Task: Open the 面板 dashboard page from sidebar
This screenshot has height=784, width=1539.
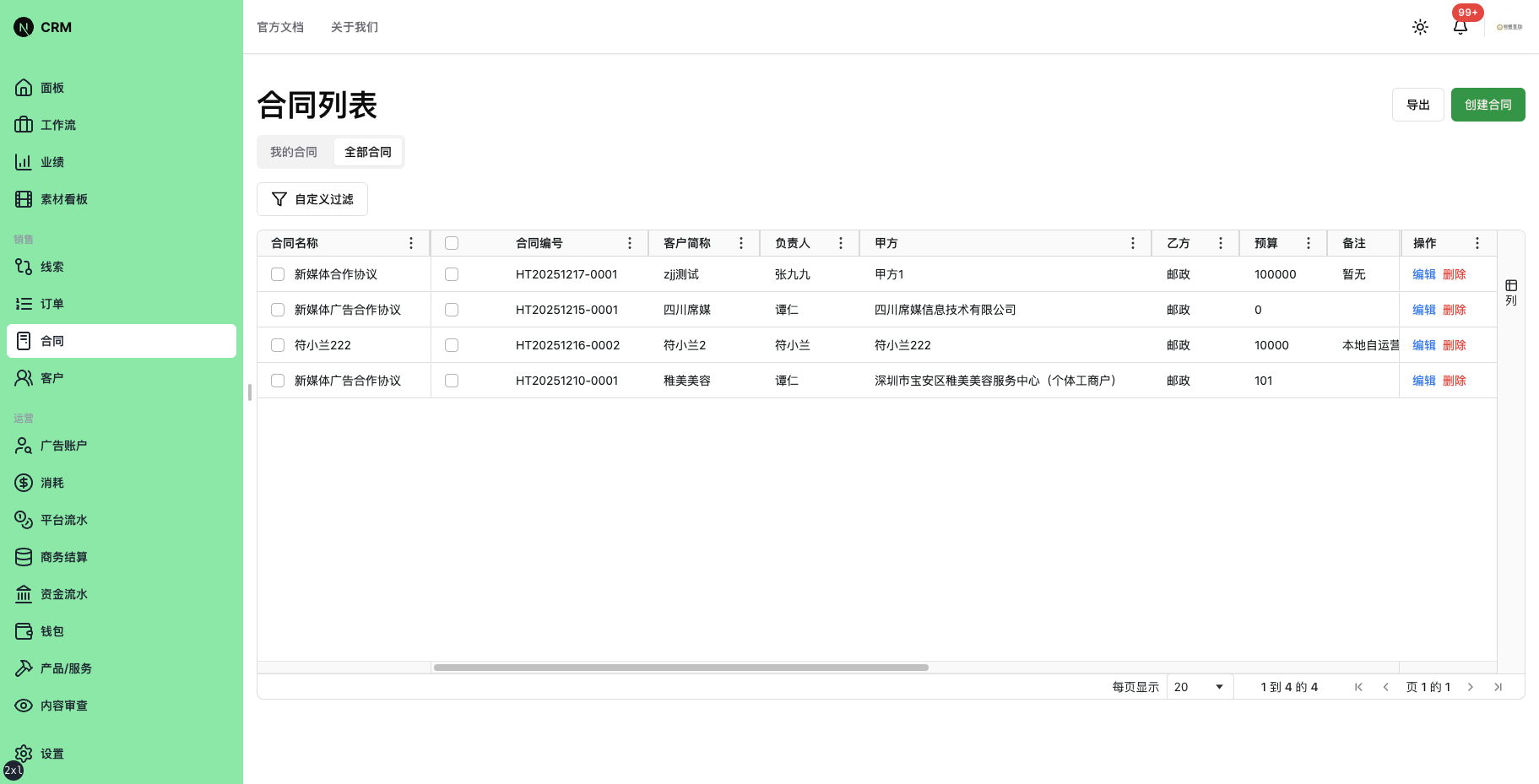Action: click(52, 87)
